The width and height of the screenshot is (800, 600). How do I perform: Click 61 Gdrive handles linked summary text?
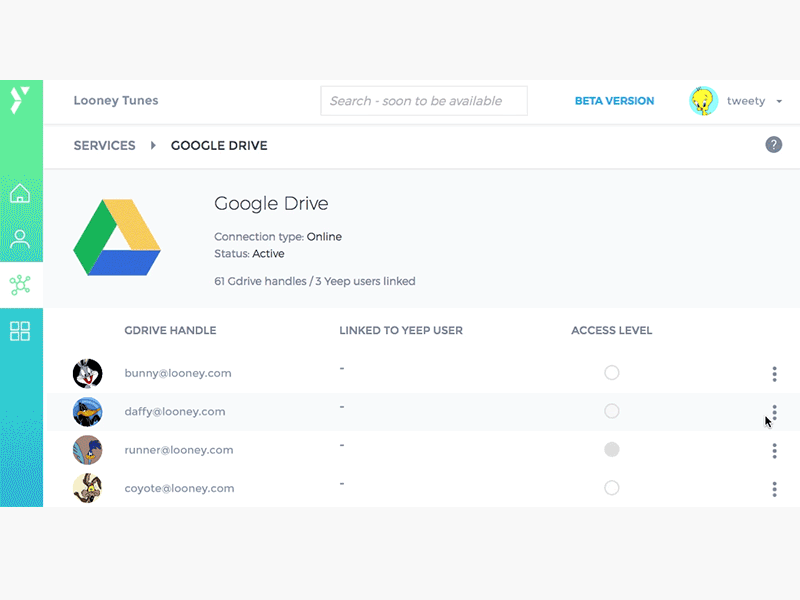[x=315, y=281]
